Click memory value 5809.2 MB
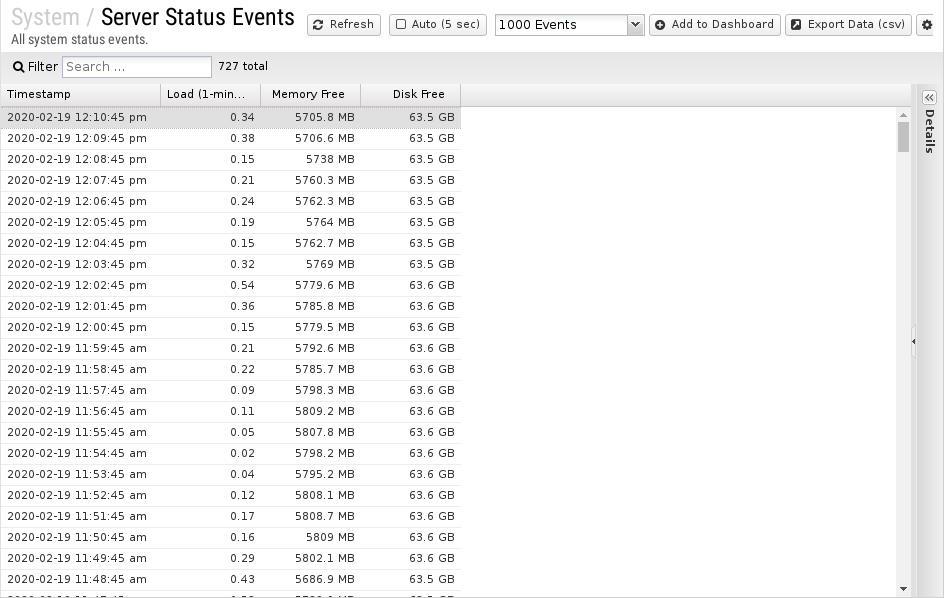 (324, 411)
